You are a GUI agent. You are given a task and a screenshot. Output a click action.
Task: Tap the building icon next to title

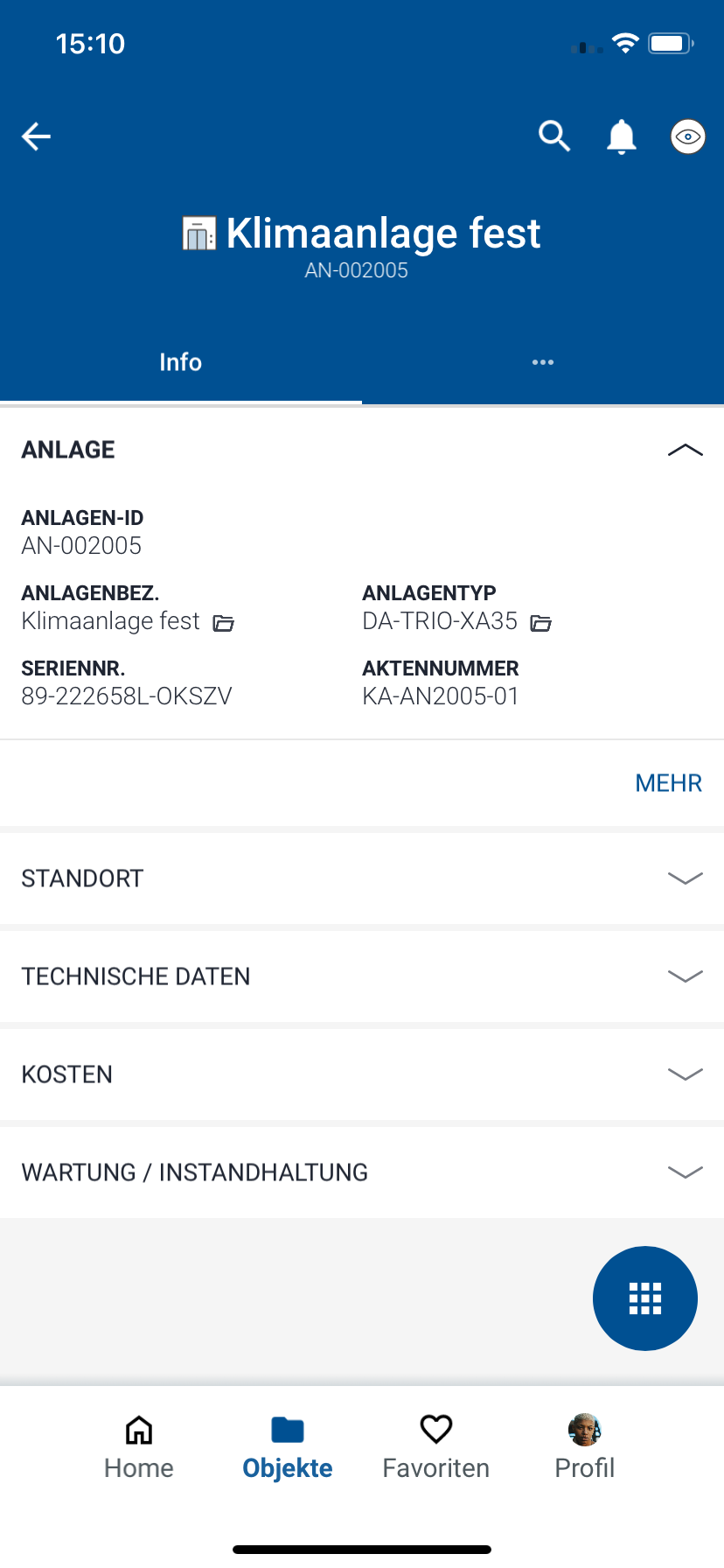point(198,234)
